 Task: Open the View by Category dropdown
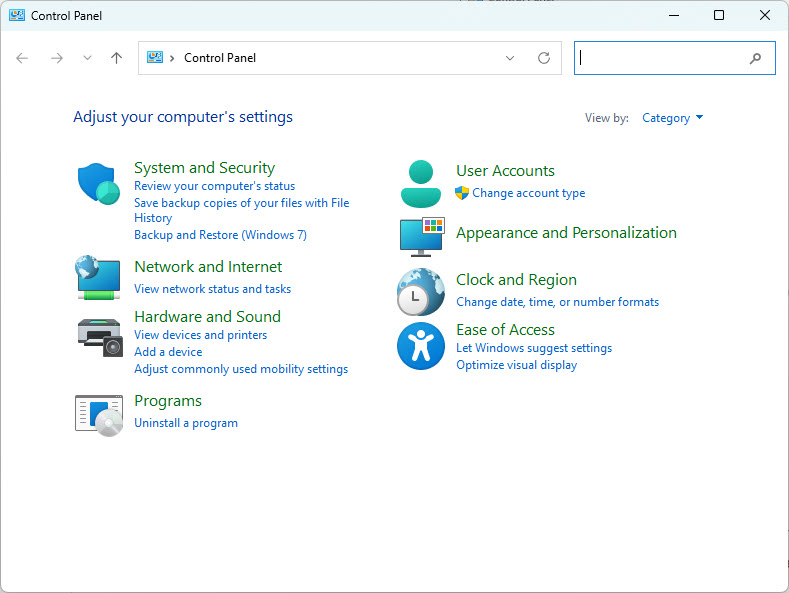(x=672, y=118)
